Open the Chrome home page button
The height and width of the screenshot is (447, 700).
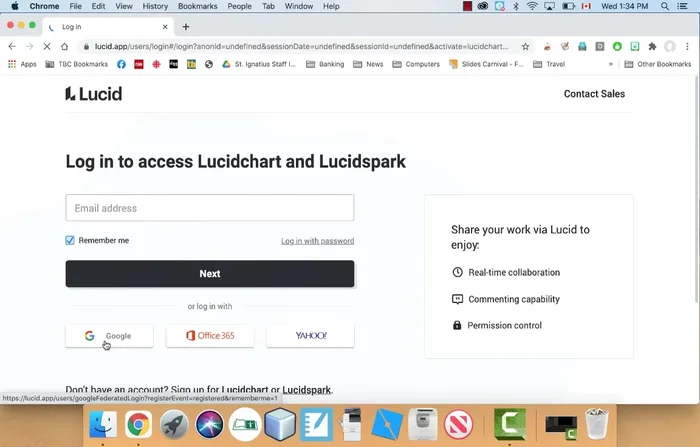pos(64,46)
